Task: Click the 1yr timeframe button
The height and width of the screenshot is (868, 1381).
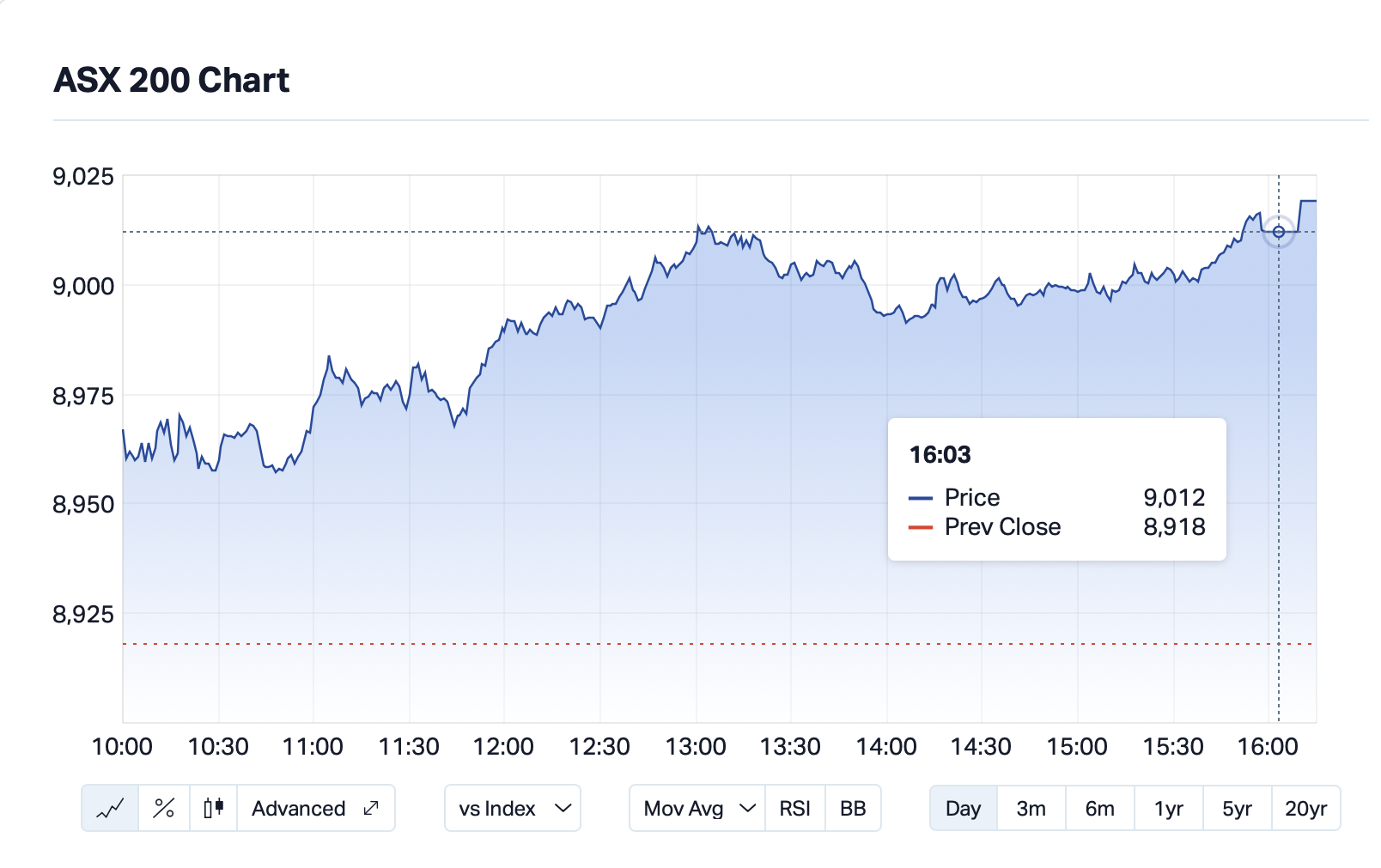Action: [1168, 808]
